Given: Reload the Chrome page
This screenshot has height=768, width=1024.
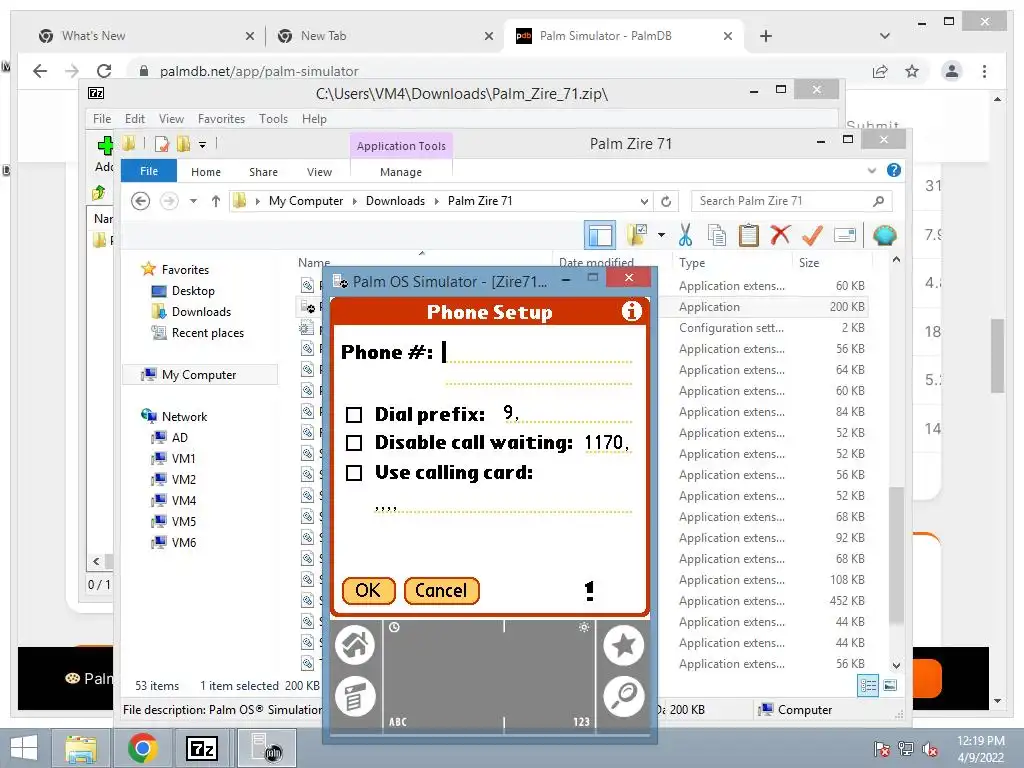Looking at the screenshot, I should [104, 71].
